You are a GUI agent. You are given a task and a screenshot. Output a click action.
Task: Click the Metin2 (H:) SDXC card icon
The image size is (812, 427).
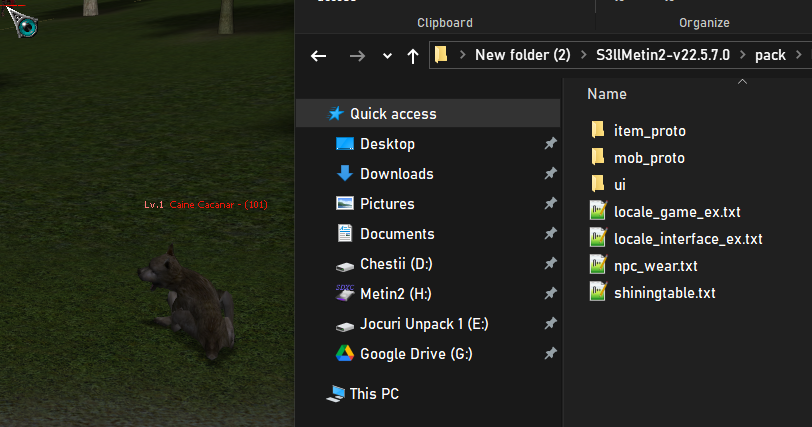pyautogui.click(x=345, y=292)
